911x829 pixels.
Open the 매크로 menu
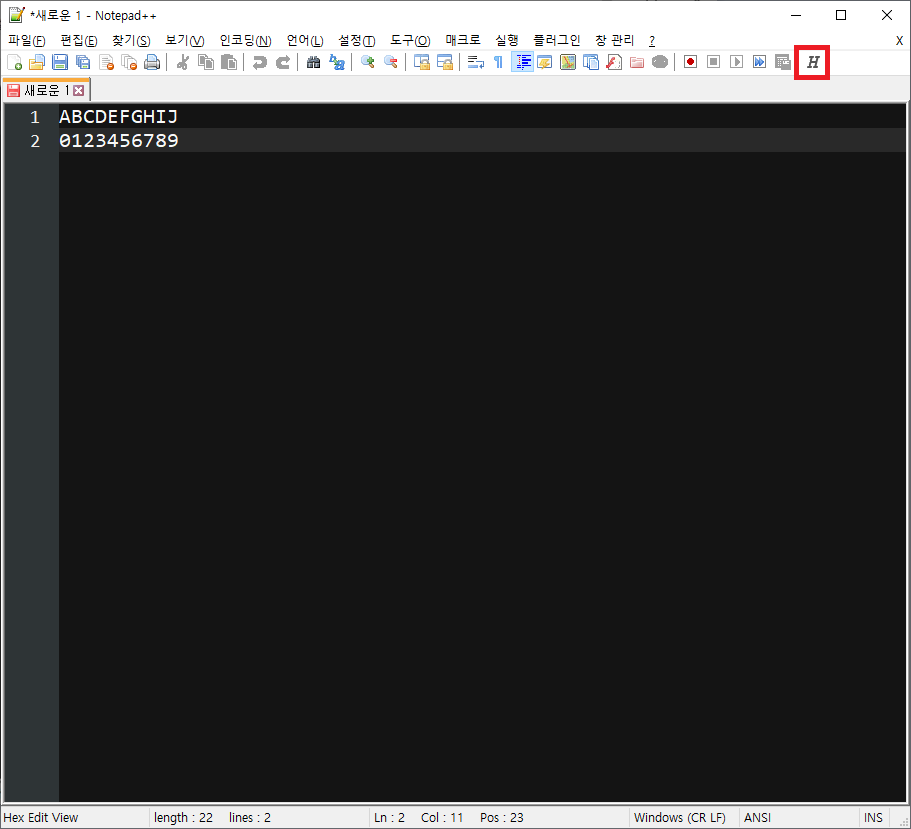pyautogui.click(x=463, y=41)
